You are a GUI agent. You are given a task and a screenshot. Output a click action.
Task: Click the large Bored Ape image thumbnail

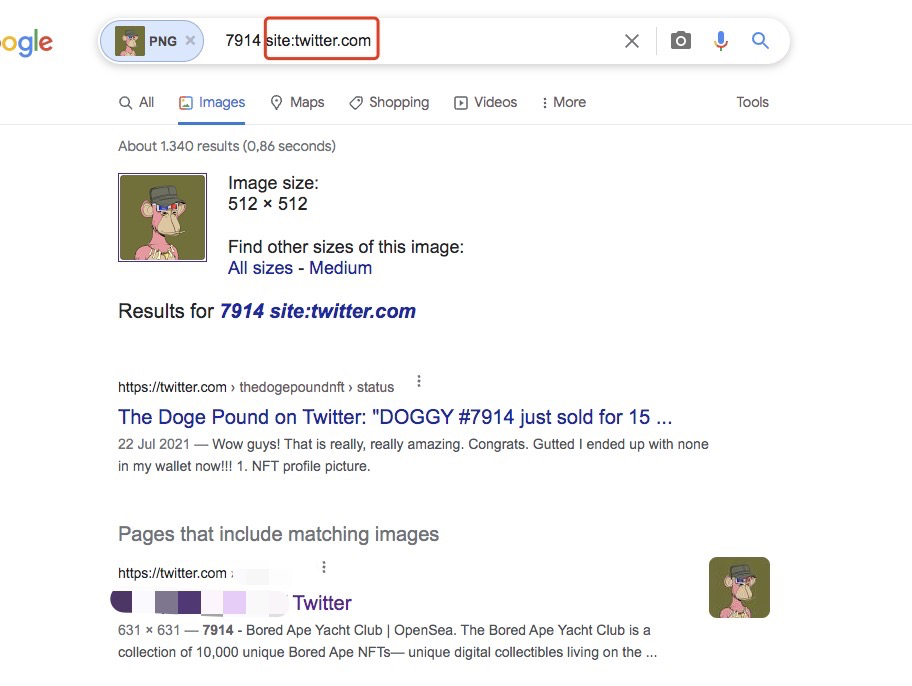(162, 217)
